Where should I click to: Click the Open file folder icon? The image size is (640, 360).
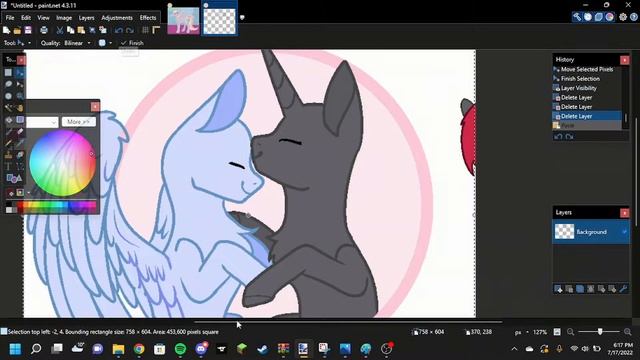point(17,30)
